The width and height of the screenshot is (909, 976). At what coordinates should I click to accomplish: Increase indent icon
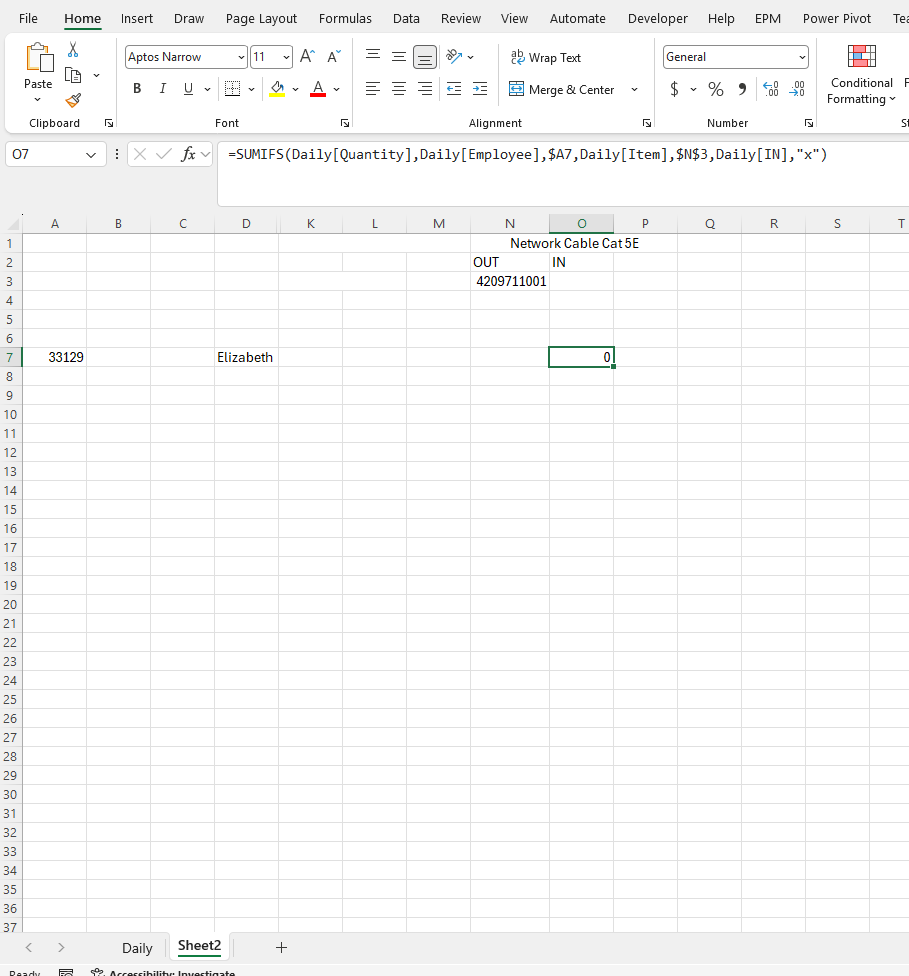click(x=480, y=89)
